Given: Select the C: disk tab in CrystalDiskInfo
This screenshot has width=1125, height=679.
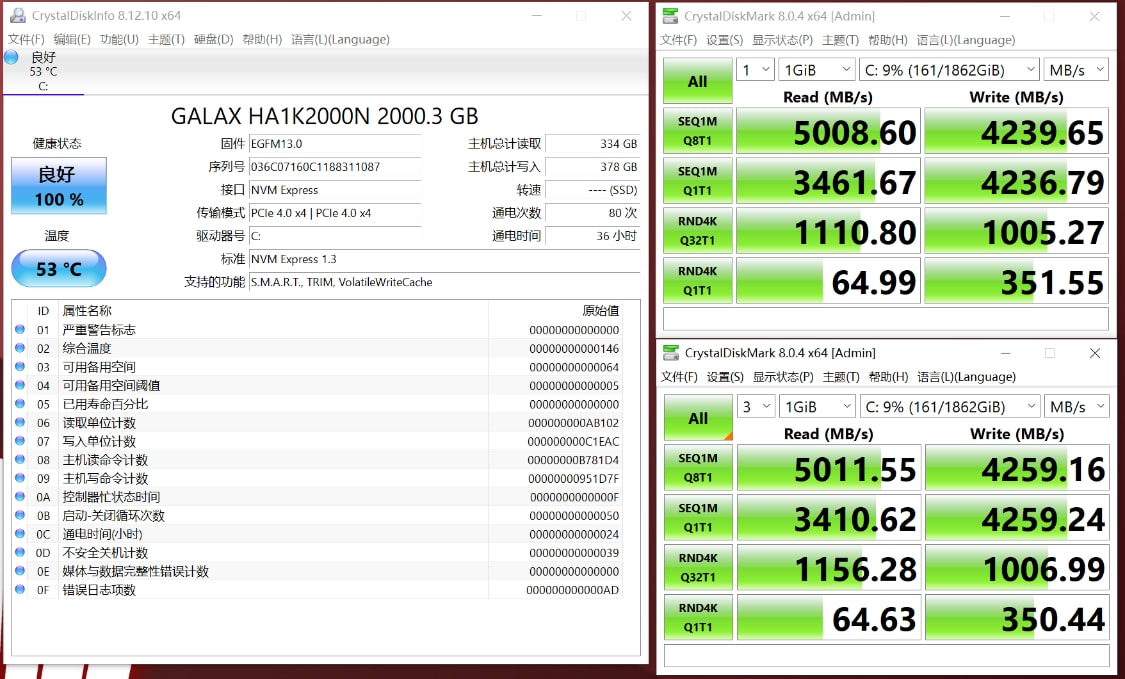Looking at the screenshot, I should click(x=40, y=70).
